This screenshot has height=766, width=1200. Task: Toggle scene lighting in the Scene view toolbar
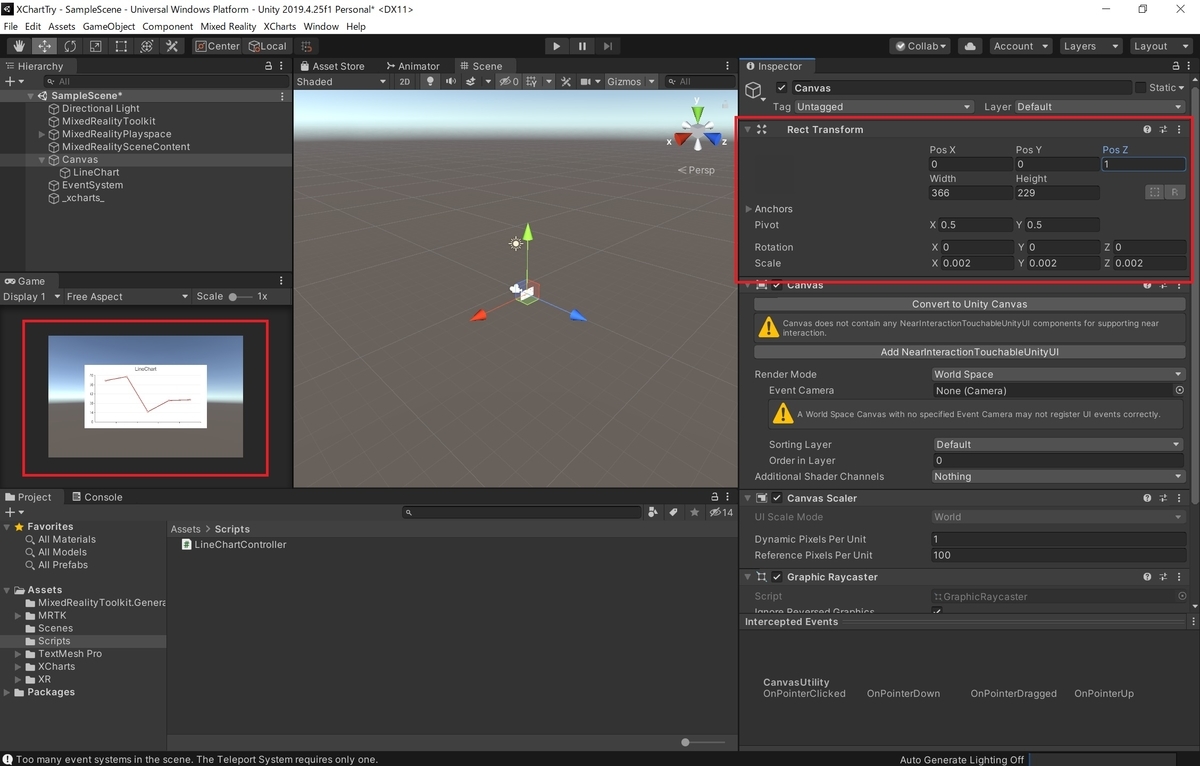[x=429, y=81]
